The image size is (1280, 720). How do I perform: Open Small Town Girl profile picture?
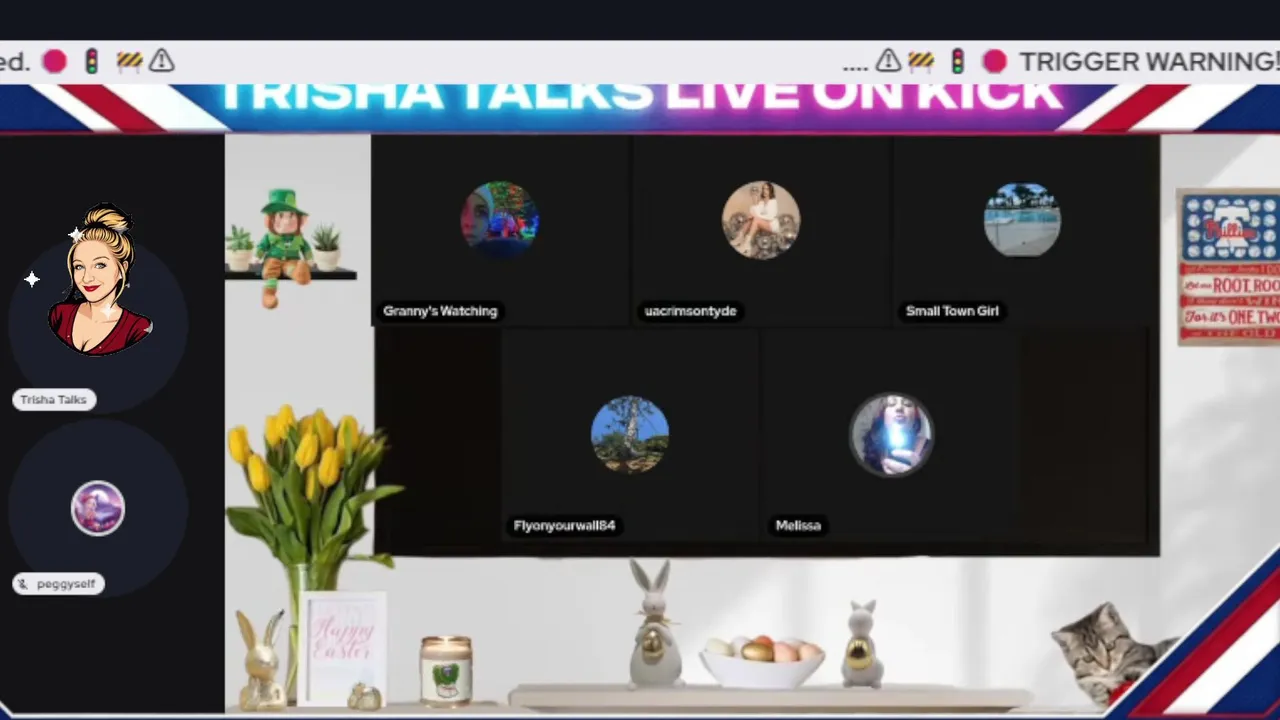point(1022,220)
